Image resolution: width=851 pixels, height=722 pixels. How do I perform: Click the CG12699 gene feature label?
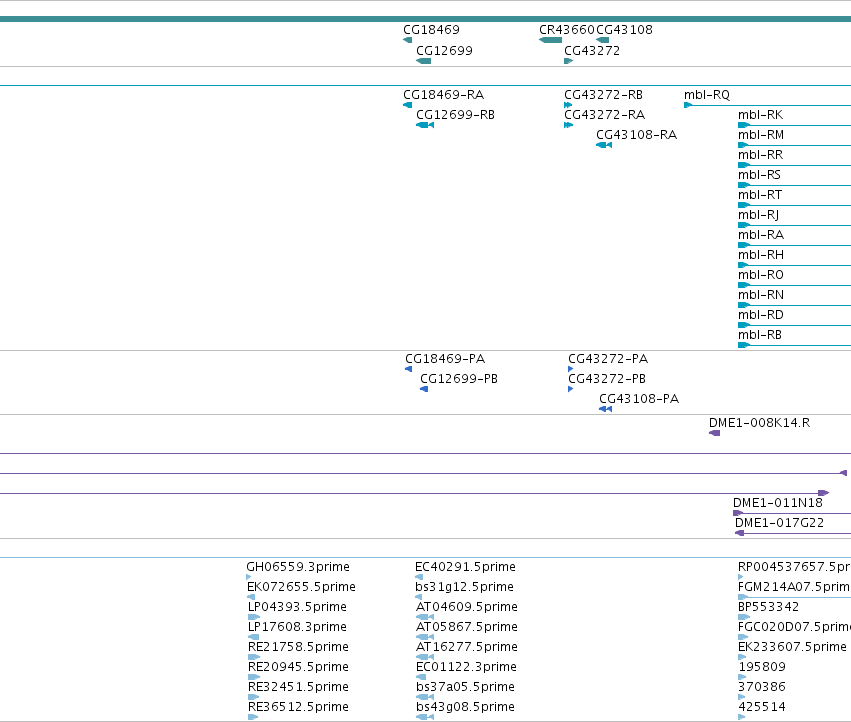(x=444, y=51)
